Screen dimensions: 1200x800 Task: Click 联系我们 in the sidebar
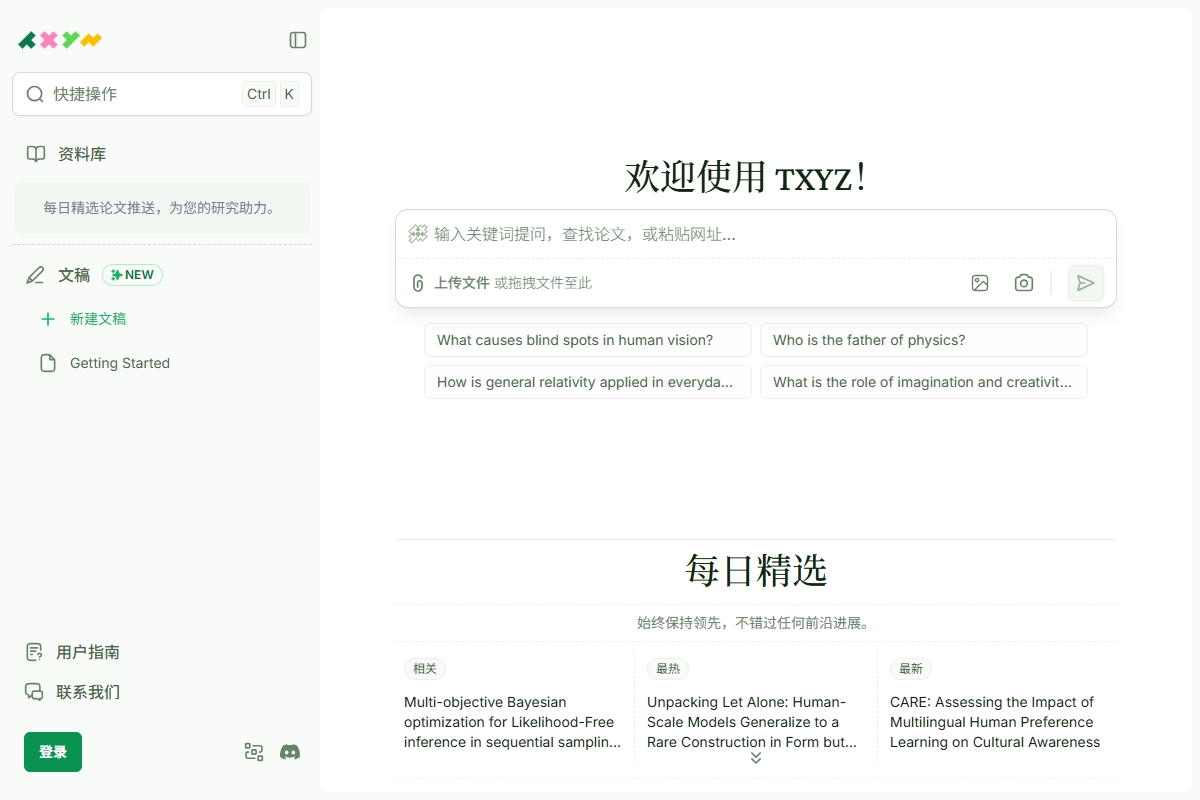[87, 691]
